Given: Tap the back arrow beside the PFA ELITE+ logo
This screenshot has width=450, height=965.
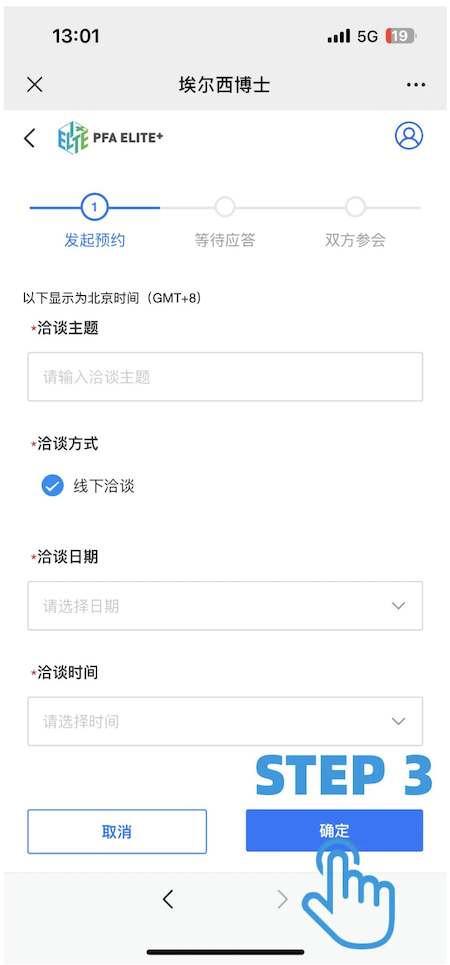Looking at the screenshot, I should click(x=30, y=137).
